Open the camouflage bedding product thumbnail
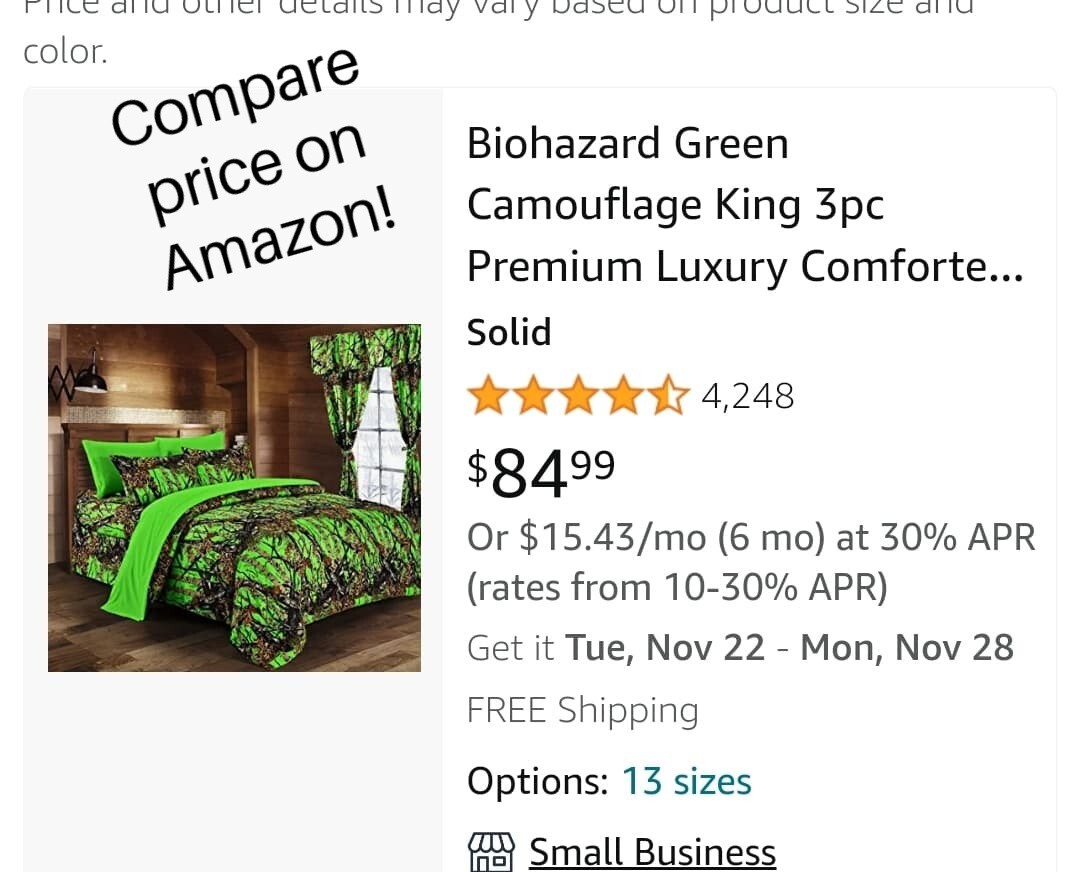 (234, 496)
